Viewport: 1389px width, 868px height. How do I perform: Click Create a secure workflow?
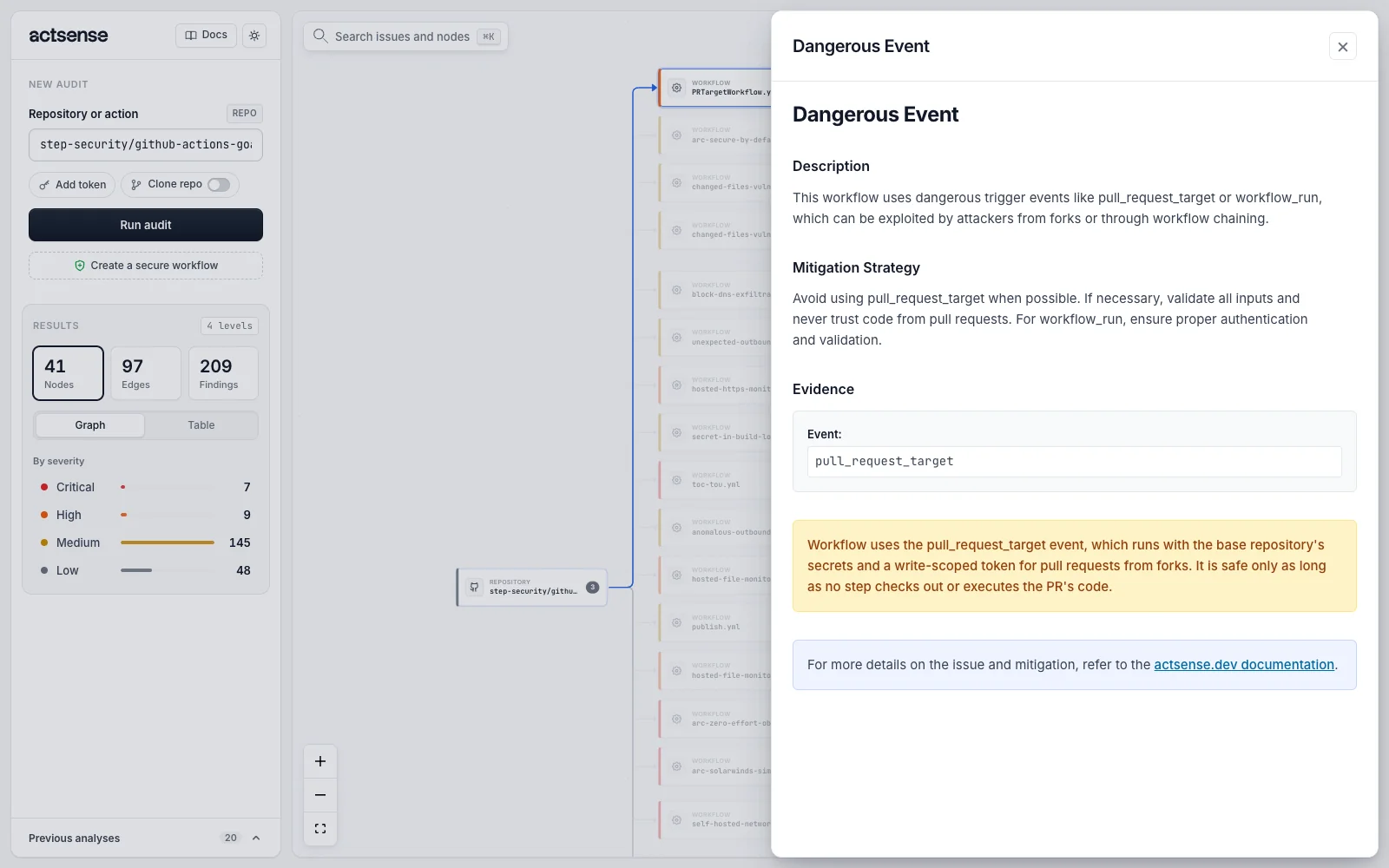pos(146,266)
